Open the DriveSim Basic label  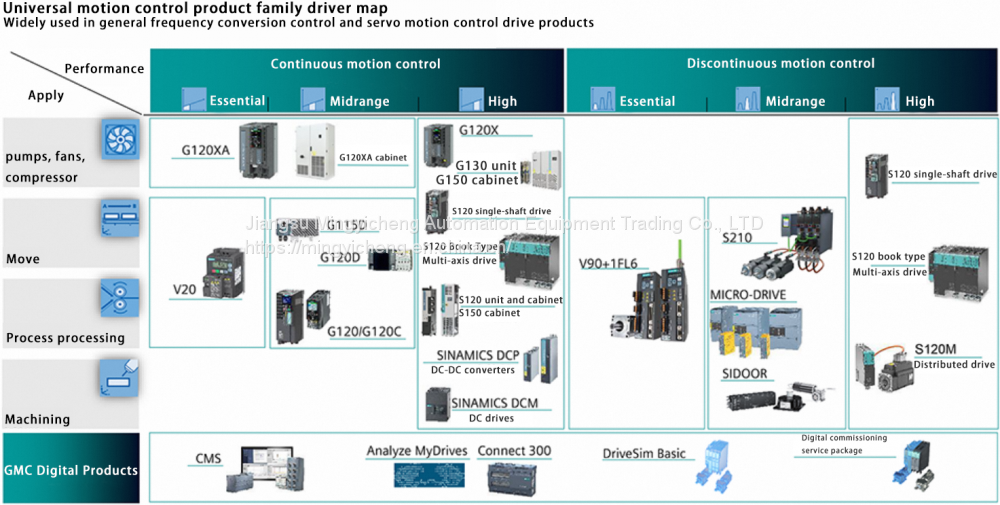pos(644,454)
